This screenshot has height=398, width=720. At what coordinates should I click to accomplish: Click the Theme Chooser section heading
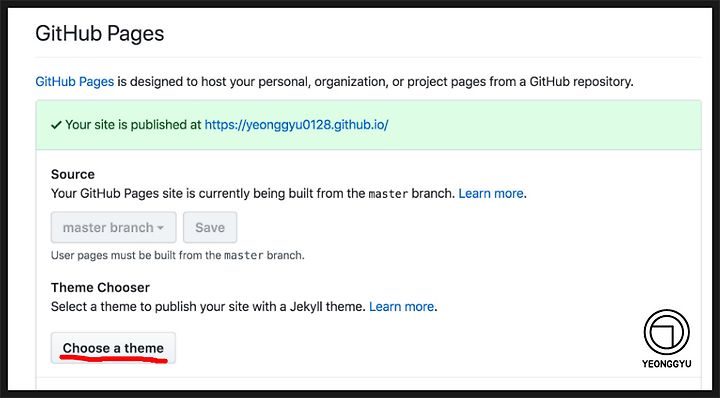click(x=100, y=287)
